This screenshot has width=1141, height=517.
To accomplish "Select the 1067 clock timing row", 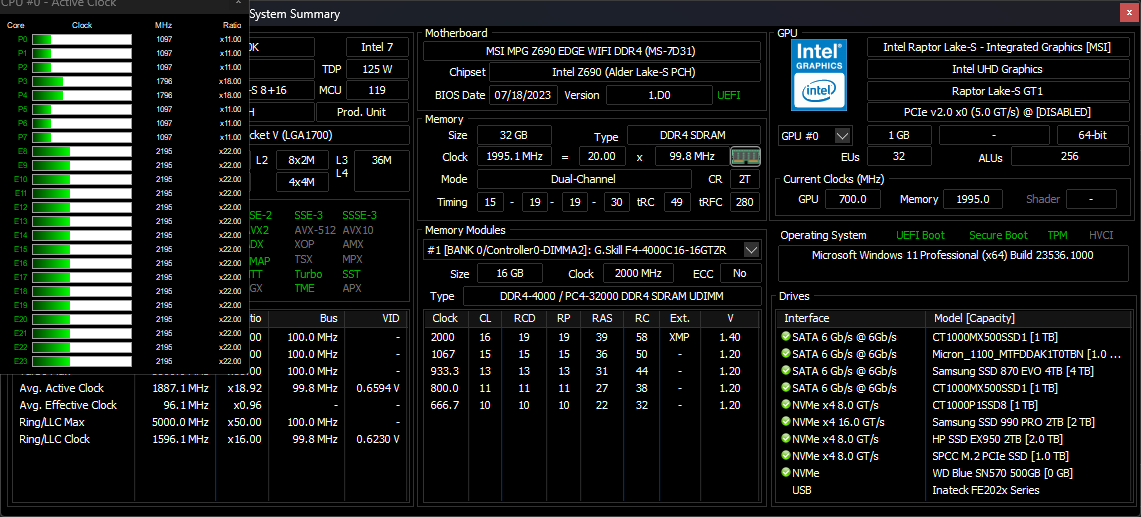I will click(592, 354).
